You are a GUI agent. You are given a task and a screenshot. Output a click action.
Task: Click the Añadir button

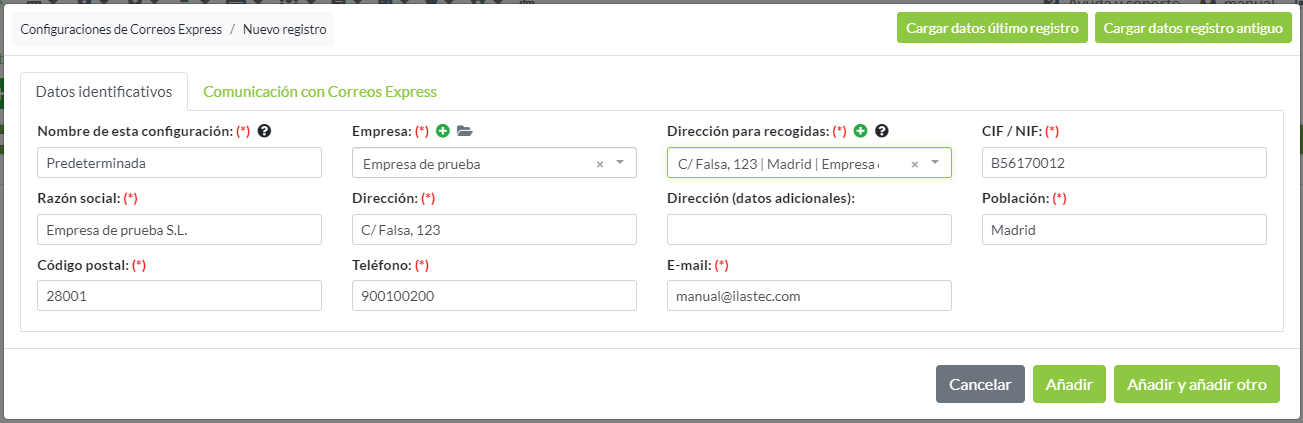pyautogui.click(x=1069, y=384)
